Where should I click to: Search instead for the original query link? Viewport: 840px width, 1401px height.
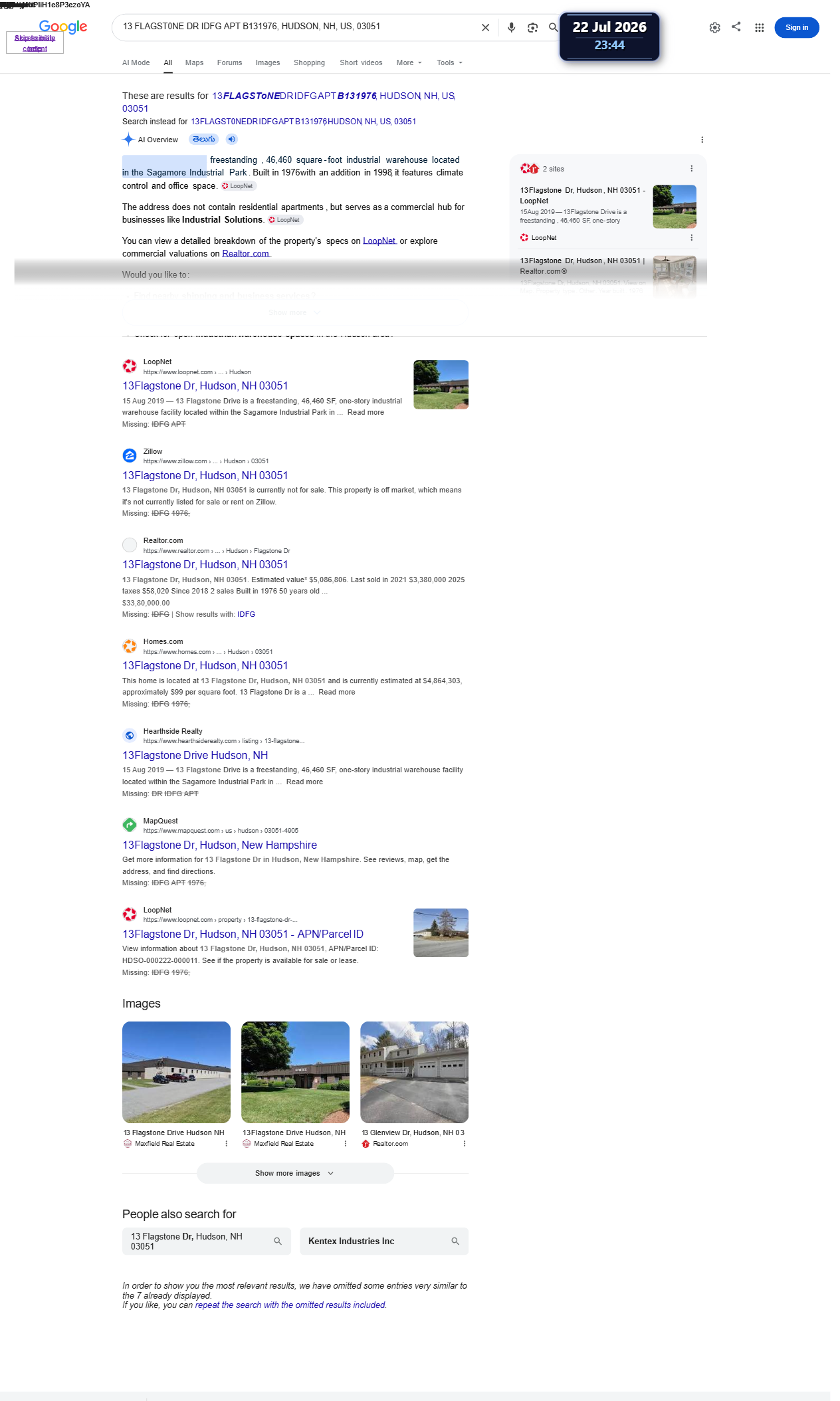click(303, 122)
